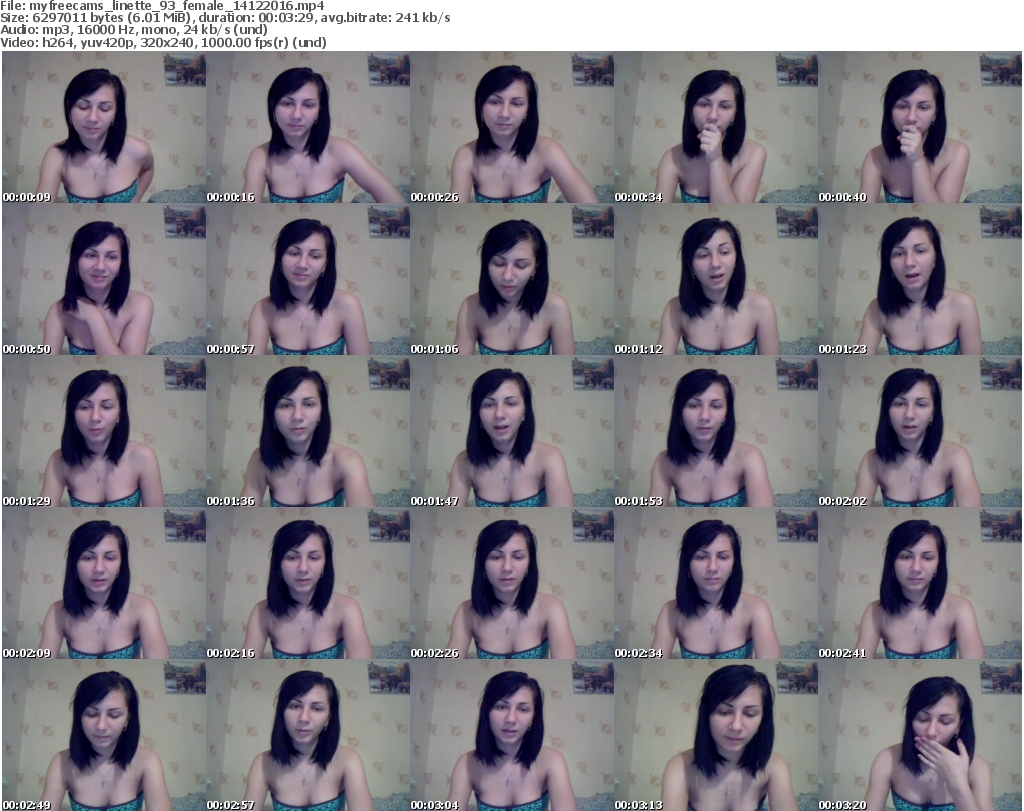Pick the frame marked 00:02:02

tap(920, 432)
